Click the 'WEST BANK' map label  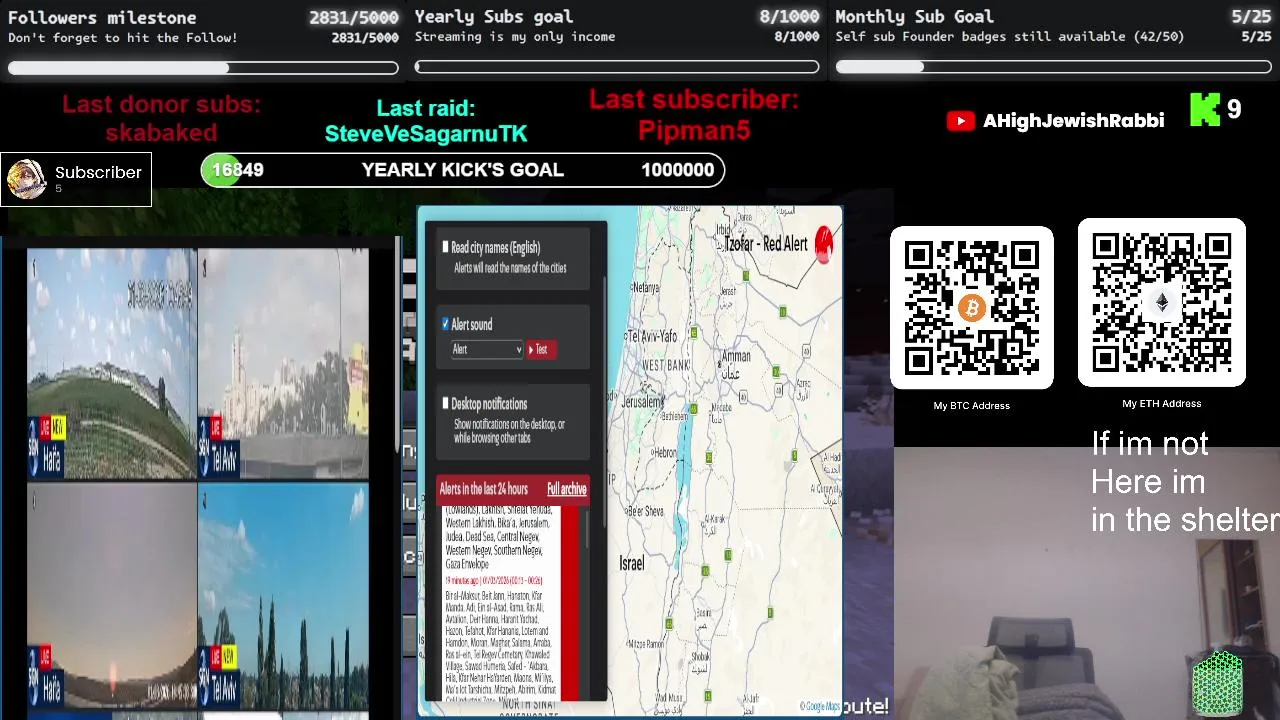[x=666, y=366]
